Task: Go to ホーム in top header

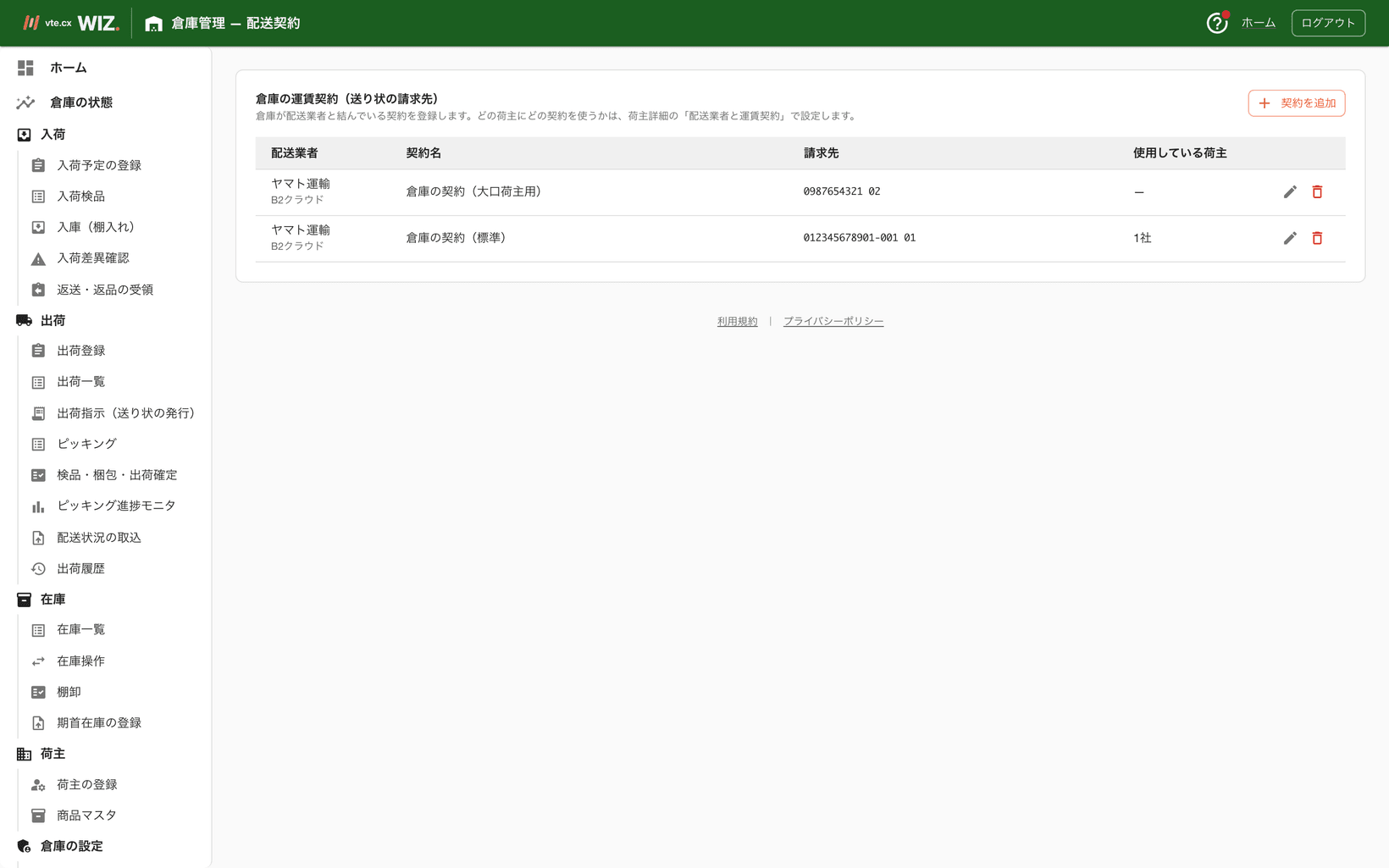Action: (1258, 23)
